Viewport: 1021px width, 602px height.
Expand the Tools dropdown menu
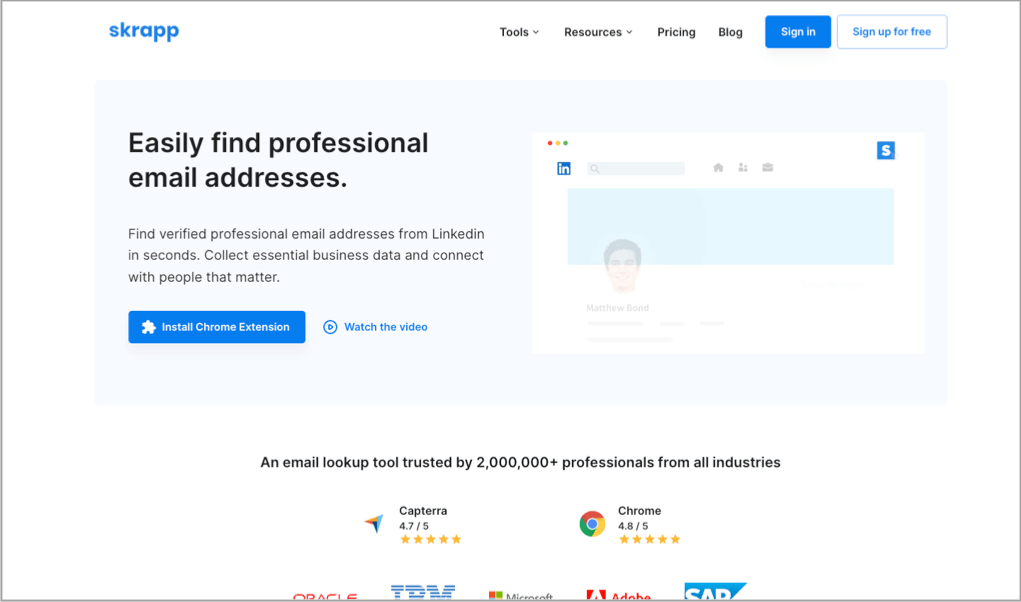tap(519, 32)
